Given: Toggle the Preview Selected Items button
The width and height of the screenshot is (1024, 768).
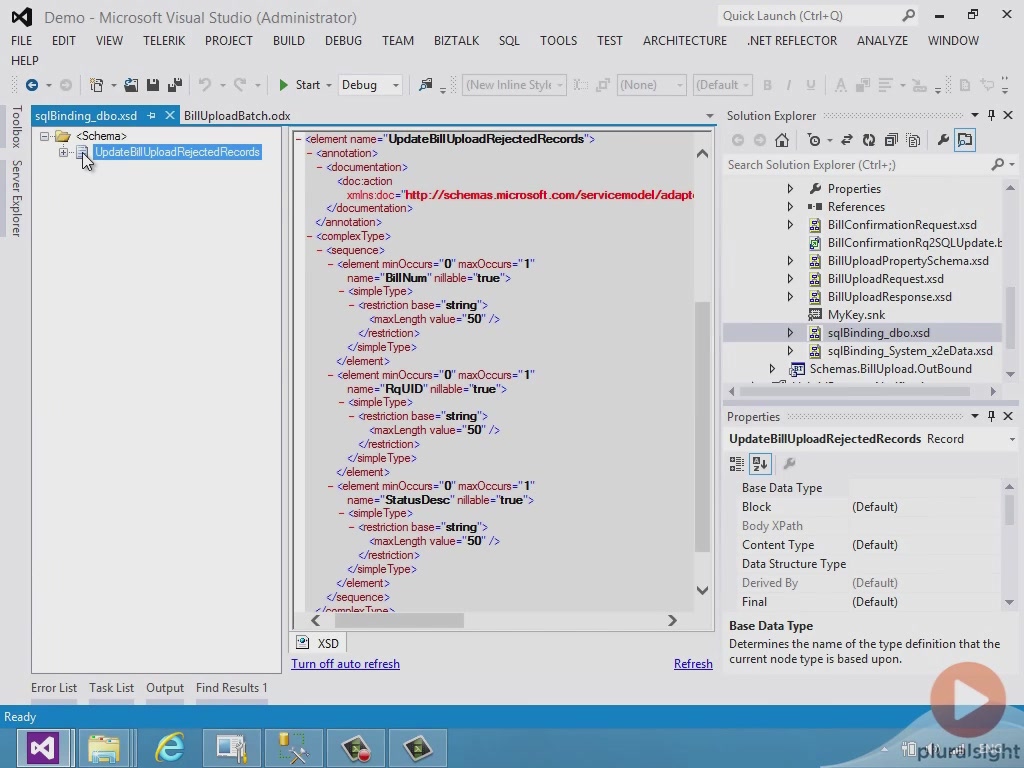Looking at the screenshot, I should click(965, 140).
